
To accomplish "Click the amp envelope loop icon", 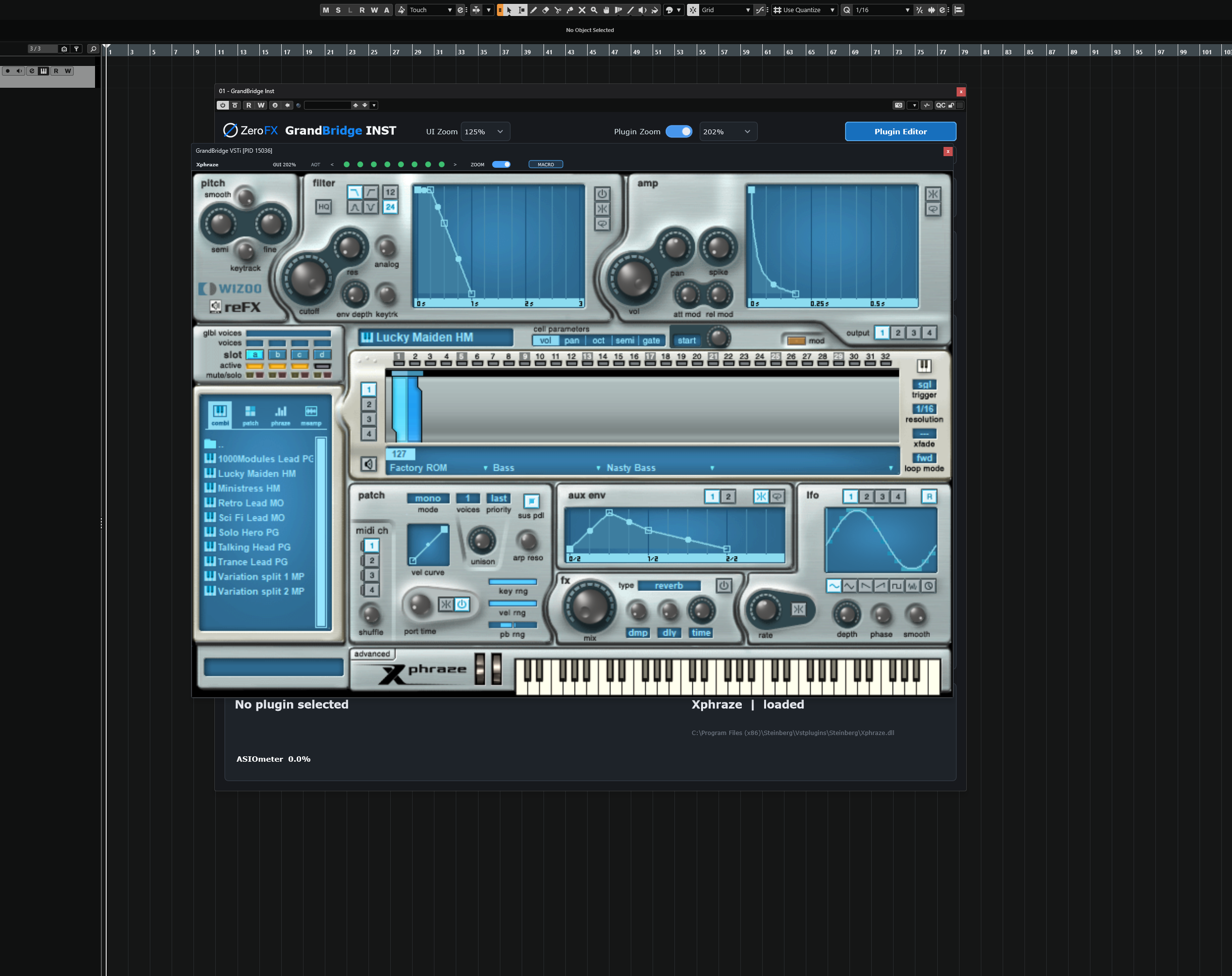I will click(933, 209).
